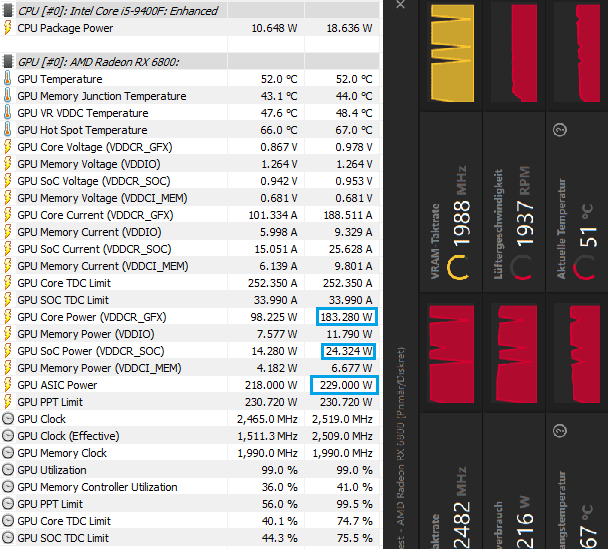Screen dimensions: 608x549
Task: Select the CPU [#0]: Intel Core i5-9400F header
Action: (117, 11)
